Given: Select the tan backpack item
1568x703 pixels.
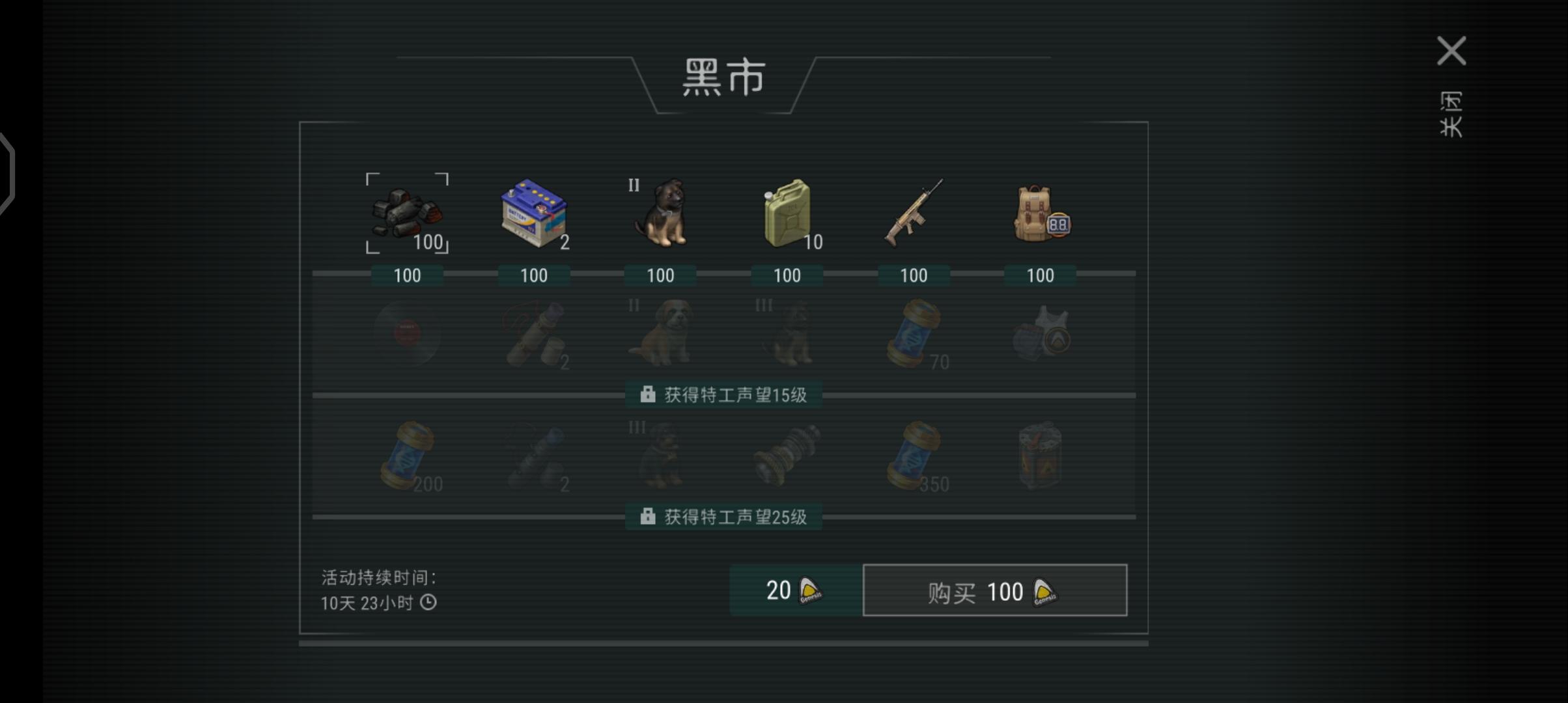Looking at the screenshot, I should pyautogui.click(x=1042, y=214).
